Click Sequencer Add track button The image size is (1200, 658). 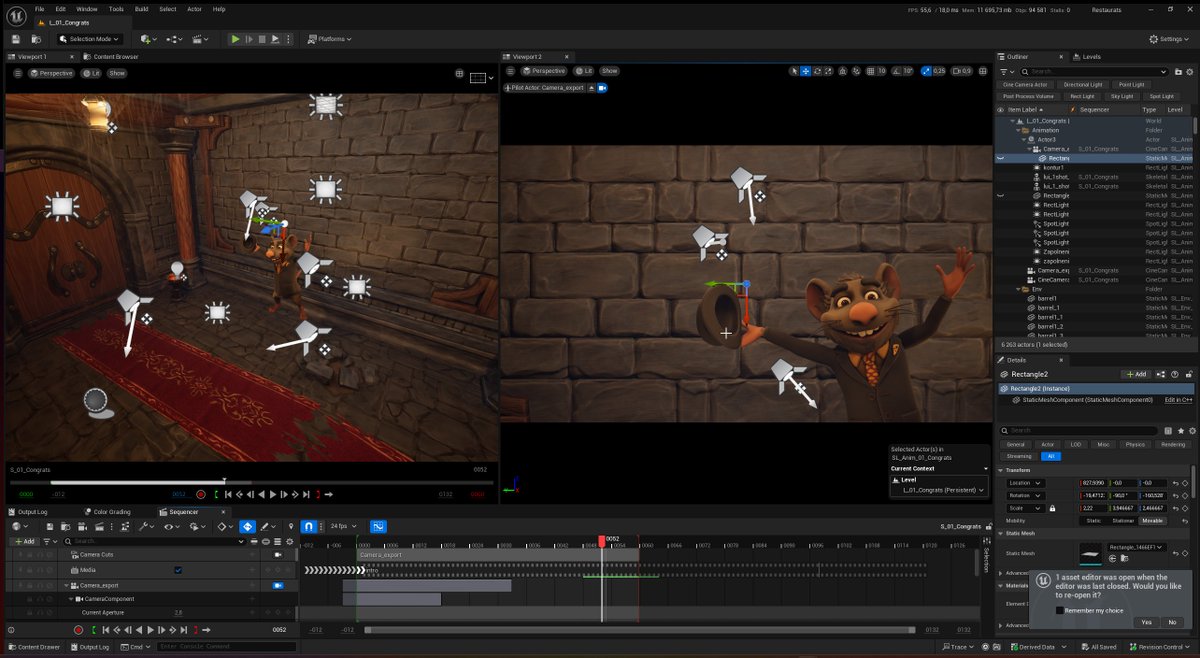[x=23, y=541]
